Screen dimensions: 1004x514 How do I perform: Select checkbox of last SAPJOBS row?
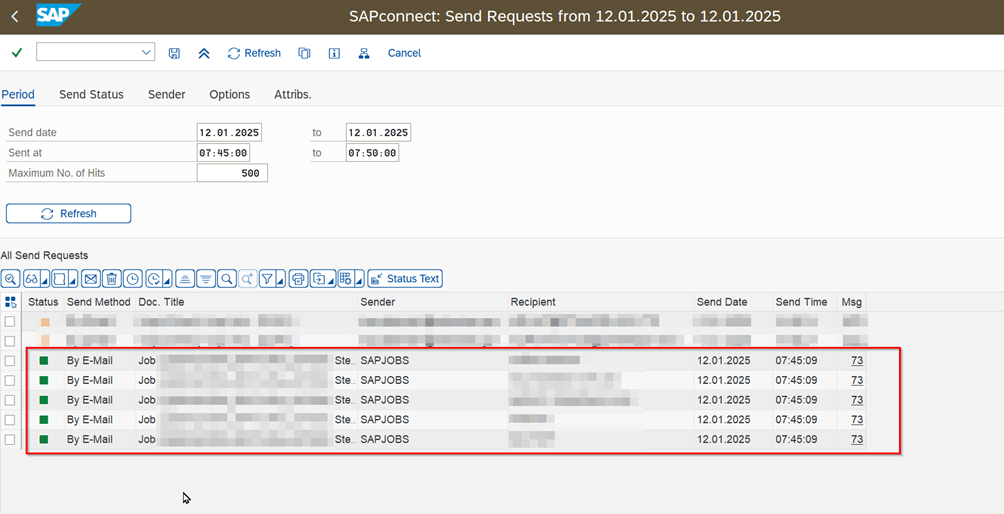click(x=10, y=440)
